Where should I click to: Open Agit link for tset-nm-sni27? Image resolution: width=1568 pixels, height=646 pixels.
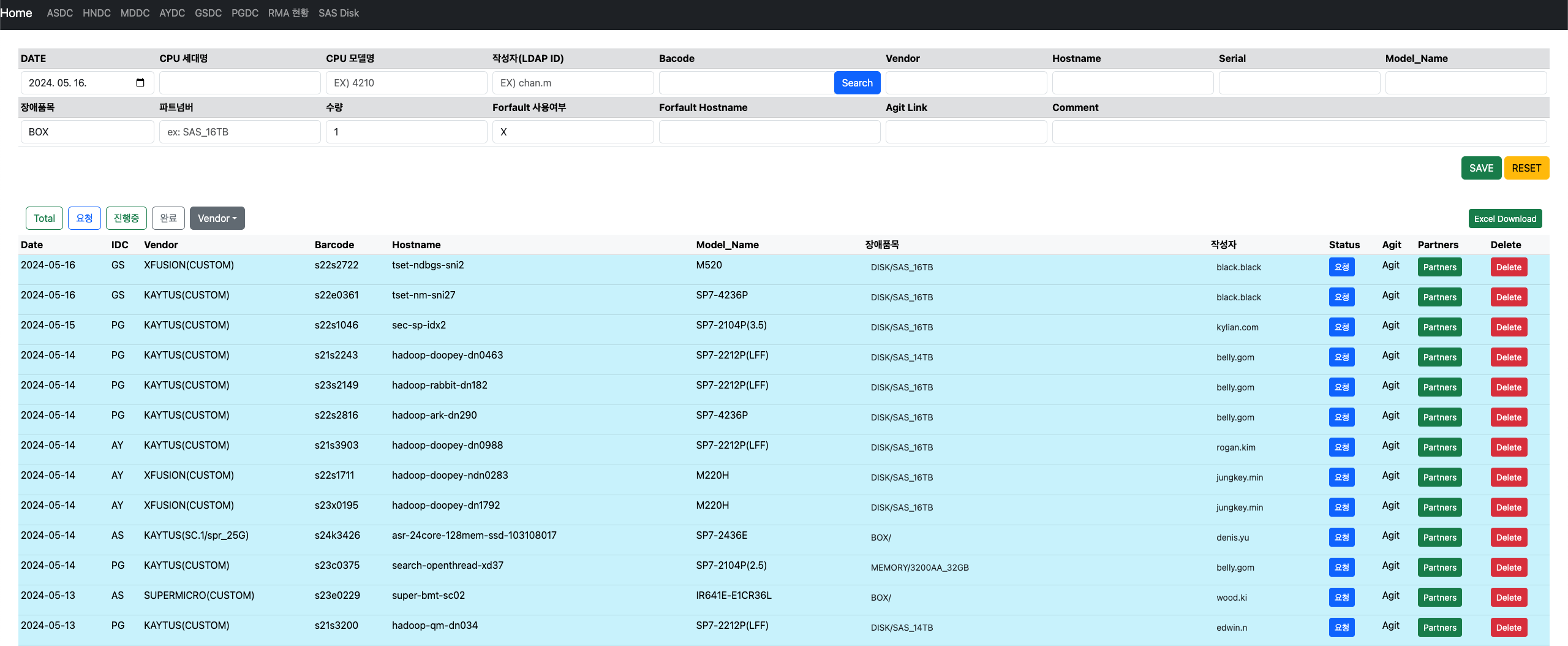point(1390,295)
